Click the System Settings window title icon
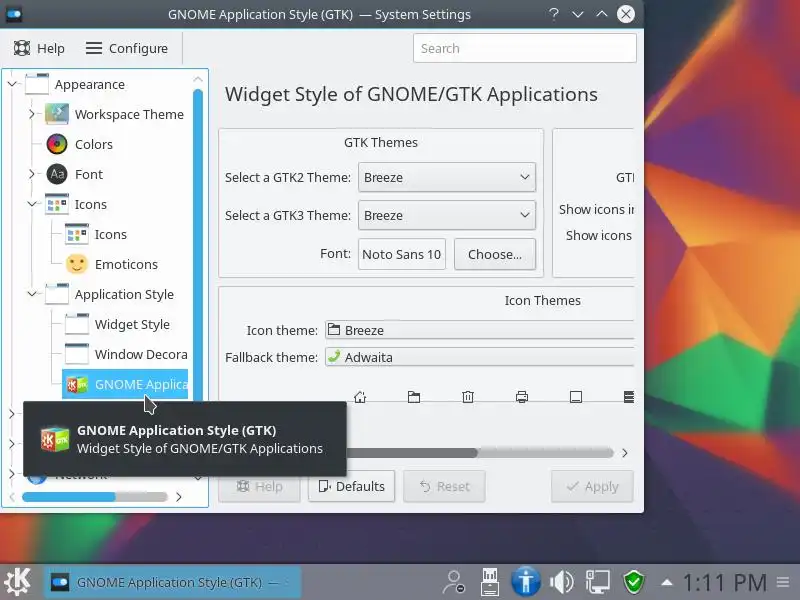Image resolution: width=800 pixels, height=600 pixels. 14,14
